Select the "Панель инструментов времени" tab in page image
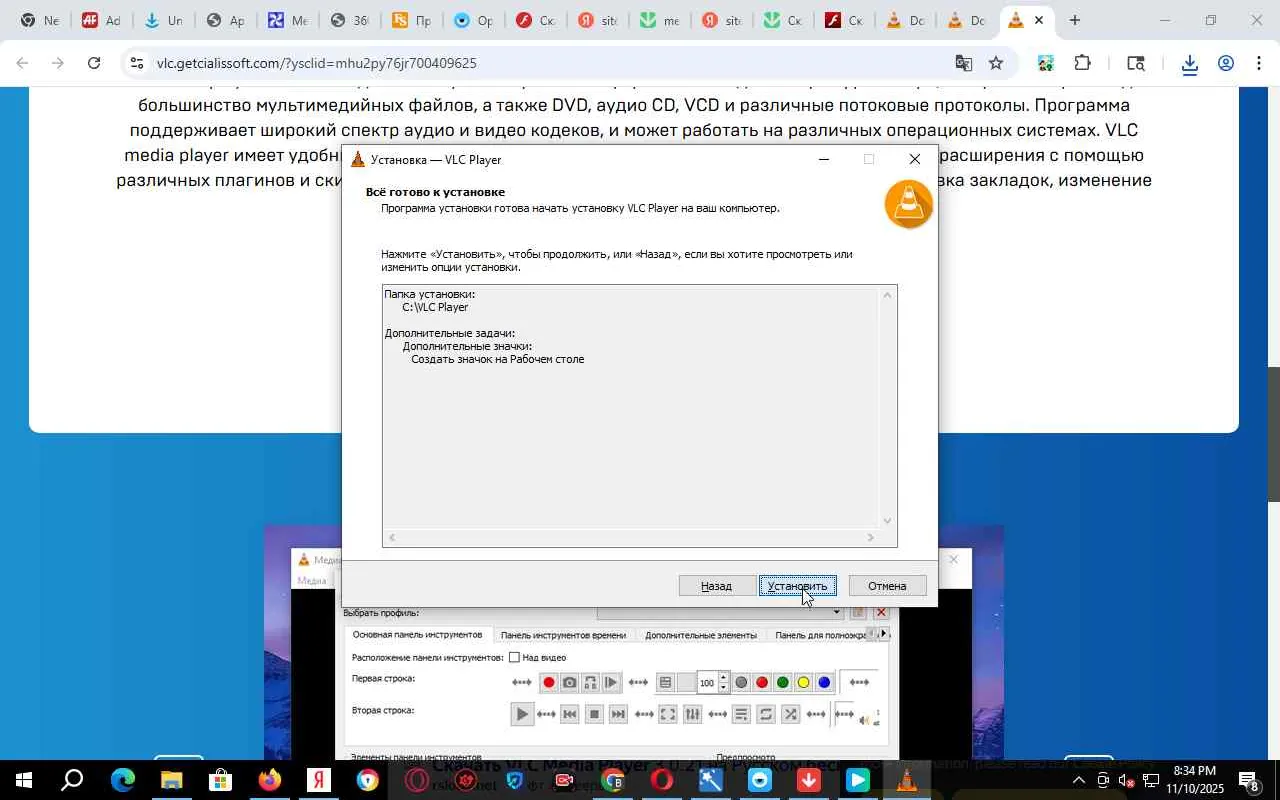 pyautogui.click(x=563, y=635)
